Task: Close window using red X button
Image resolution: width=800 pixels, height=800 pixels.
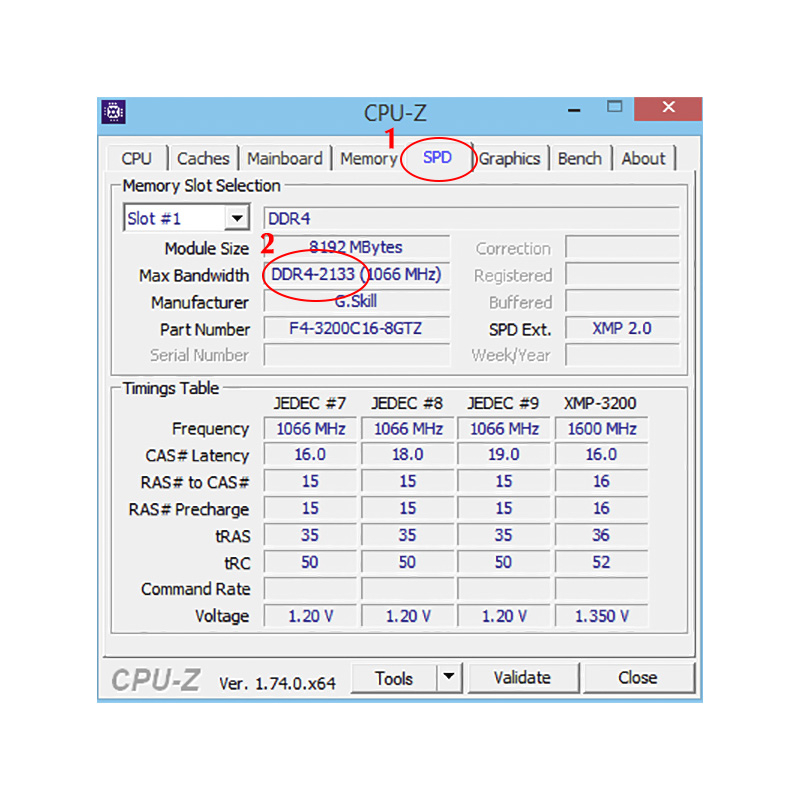Action: point(668,108)
